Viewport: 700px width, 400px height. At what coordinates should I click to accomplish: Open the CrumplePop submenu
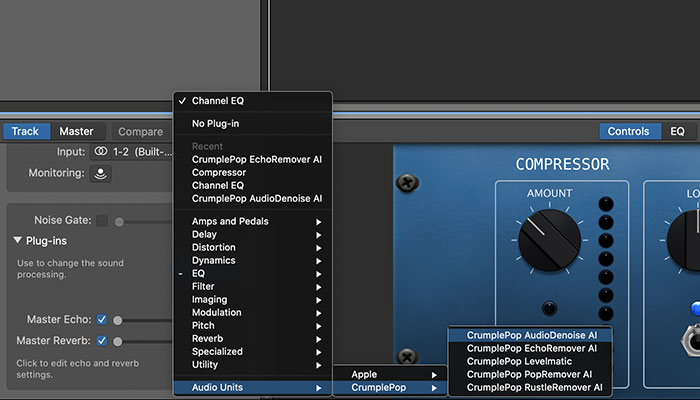[390, 388]
